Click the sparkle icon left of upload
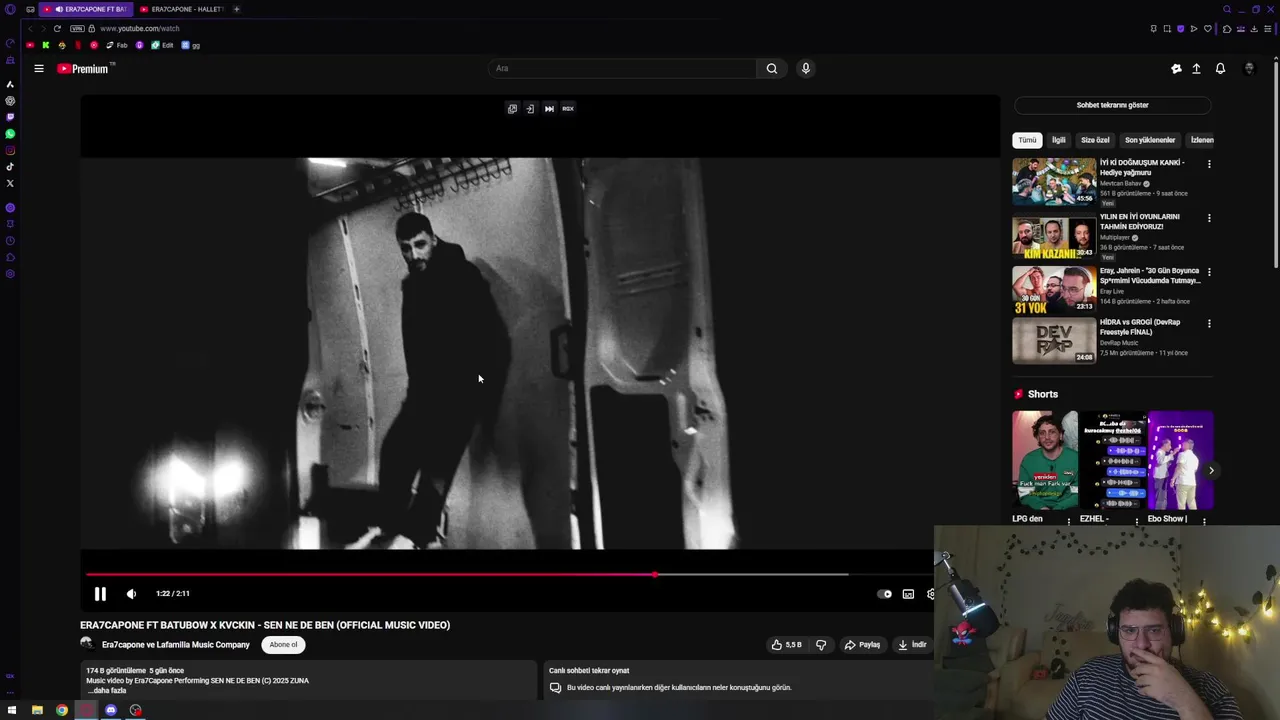Image resolution: width=1280 pixels, height=720 pixels. (x=1176, y=69)
